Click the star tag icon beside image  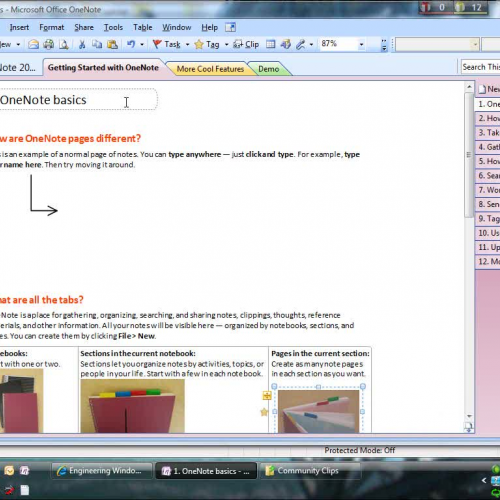[x=264, y=412]
